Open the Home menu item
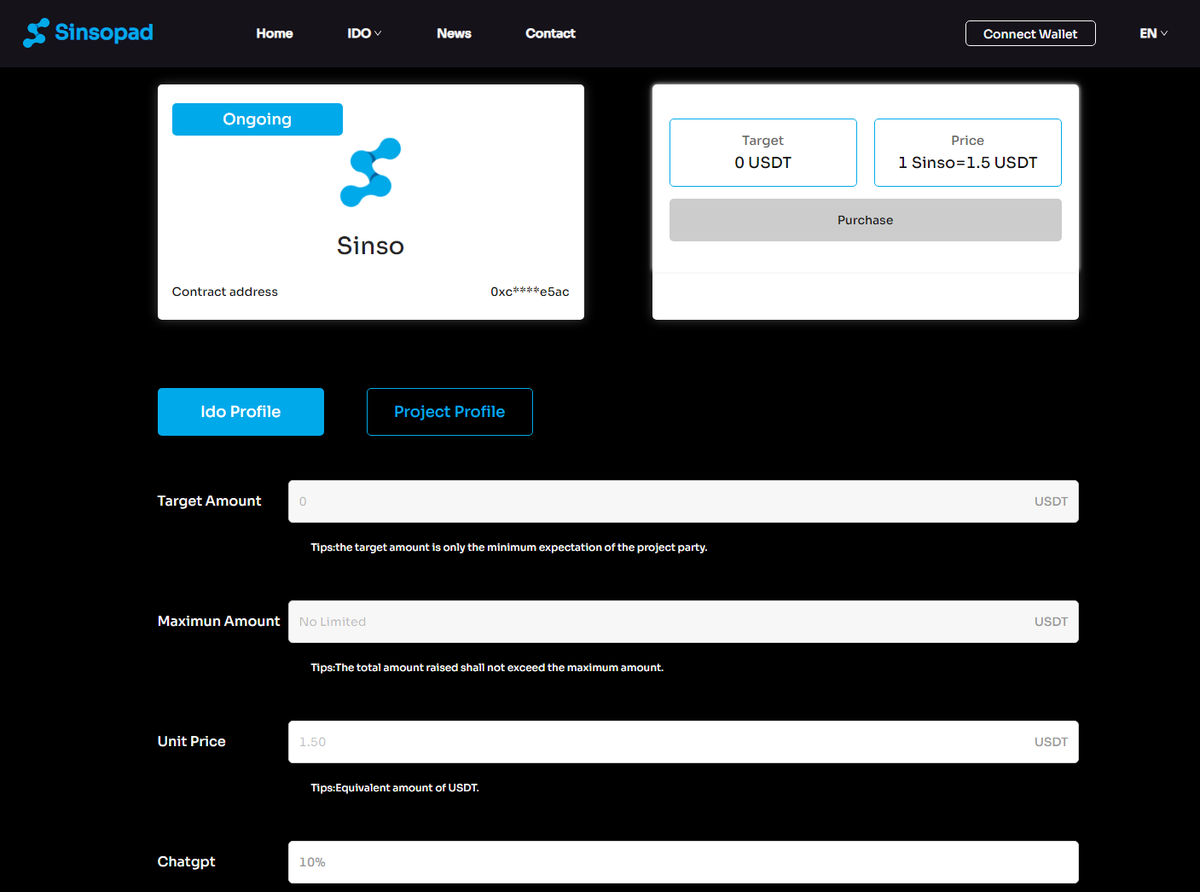Viewport: 1200px width, 892px height. [x=274, y=33]
